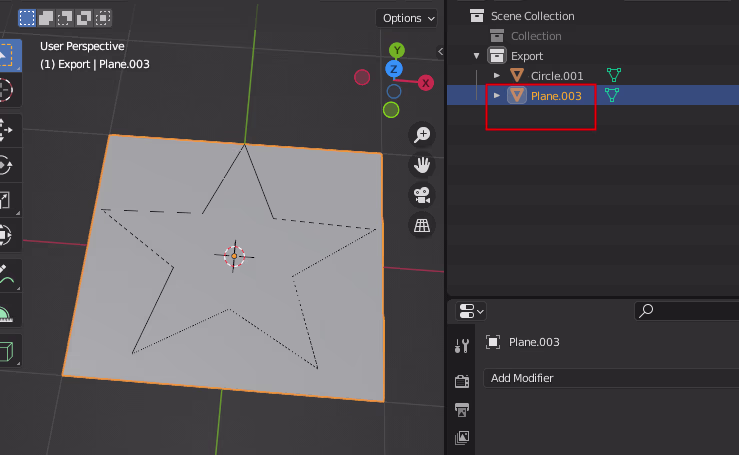Click the Z axis on navigation gizmo
739x455 pixels.
pyautogui.click(x=394, y=69)
